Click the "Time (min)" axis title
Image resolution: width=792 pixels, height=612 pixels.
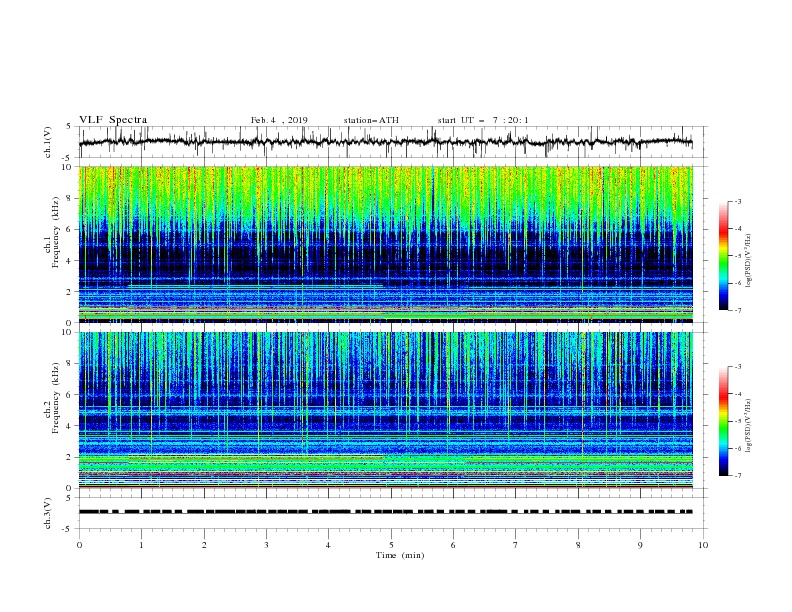click(400, 555)
